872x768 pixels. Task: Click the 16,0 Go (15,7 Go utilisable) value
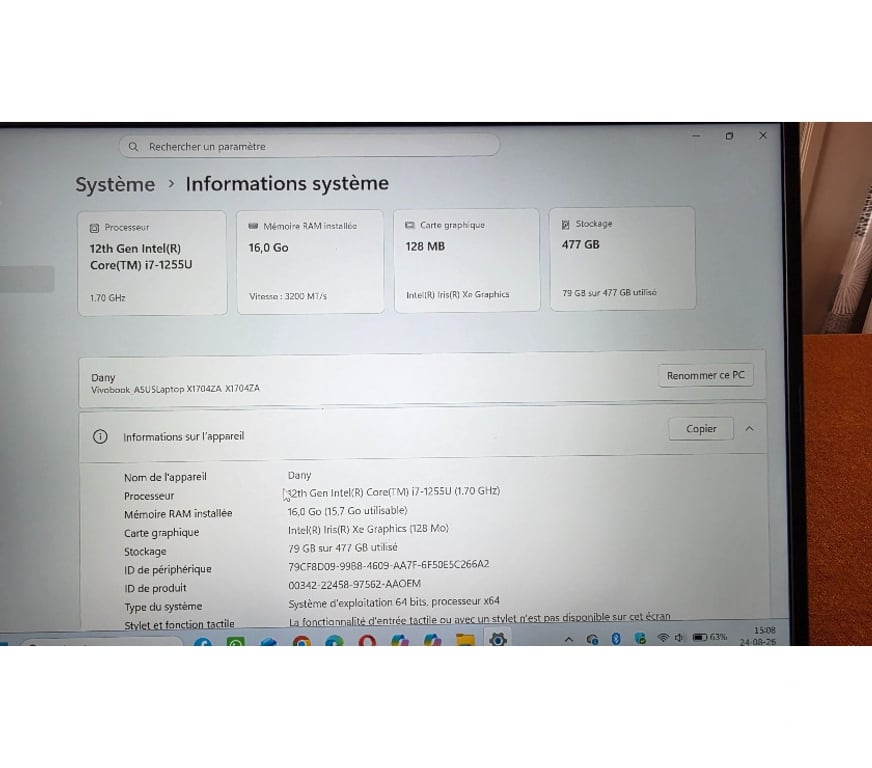(347, 511)
